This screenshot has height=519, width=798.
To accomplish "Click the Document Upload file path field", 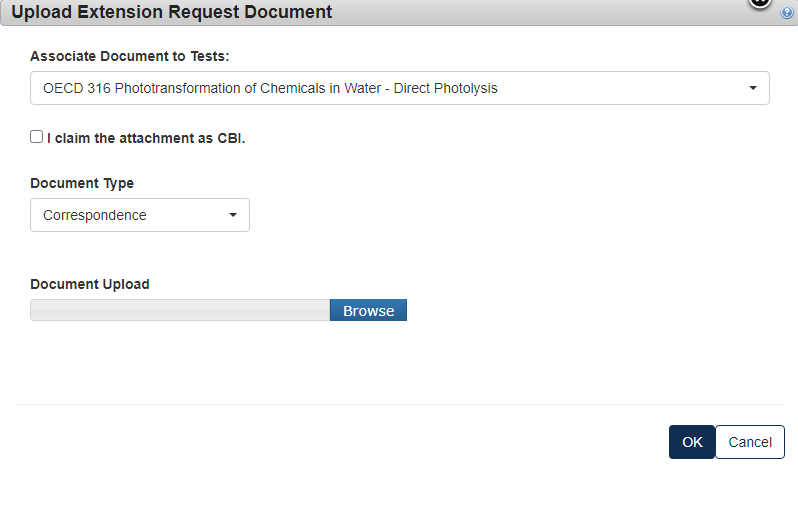I will click(180, 311).
